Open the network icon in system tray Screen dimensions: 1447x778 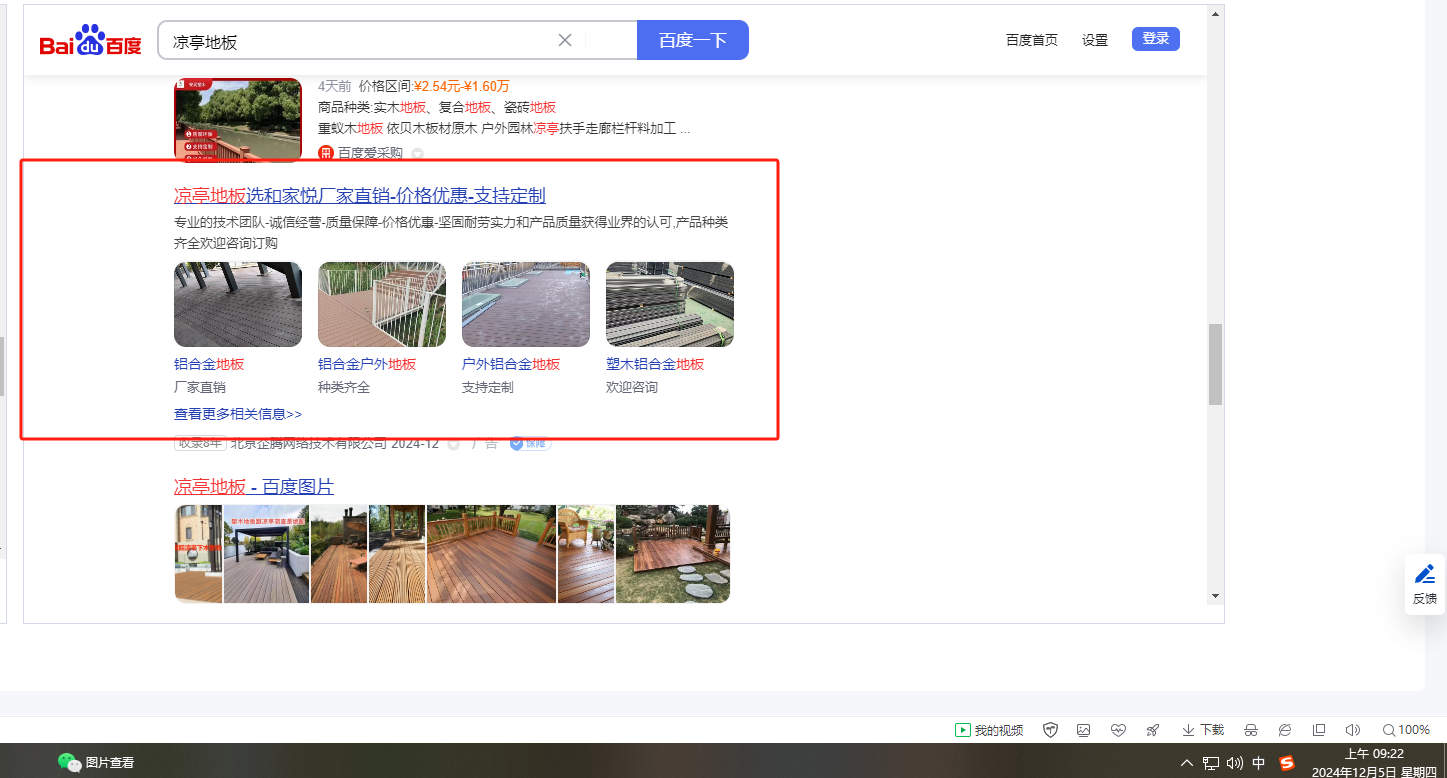point(1211,763)
